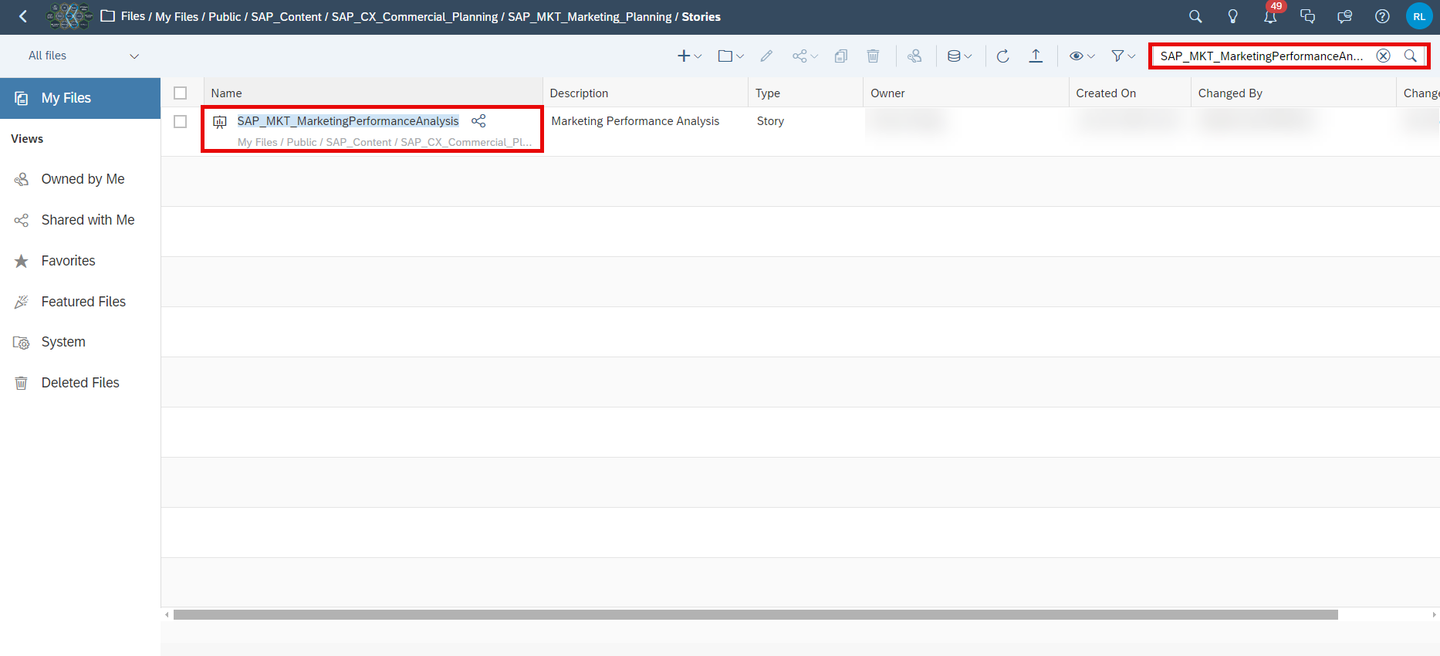Open the discussions chat icon
This screenshot has height=656, width=1440.
(1307, 17)
